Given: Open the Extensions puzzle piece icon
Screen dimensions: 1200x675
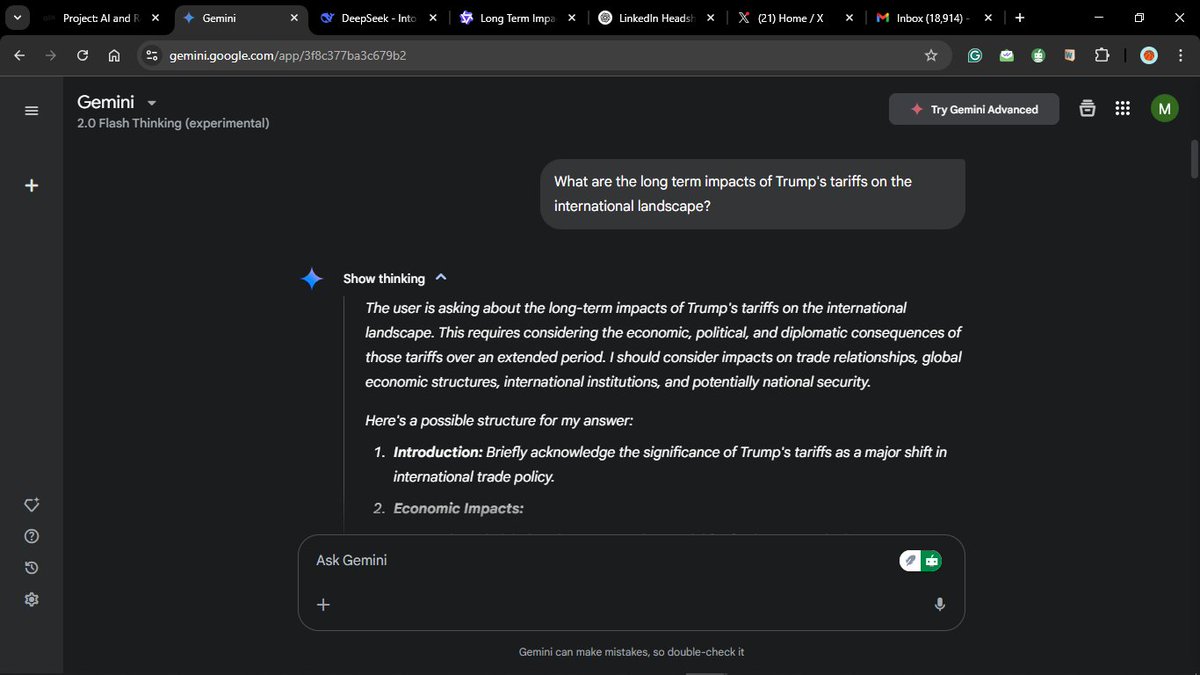Looking at the screenshot, I should pyautogui.click(x=1102, y=56).
